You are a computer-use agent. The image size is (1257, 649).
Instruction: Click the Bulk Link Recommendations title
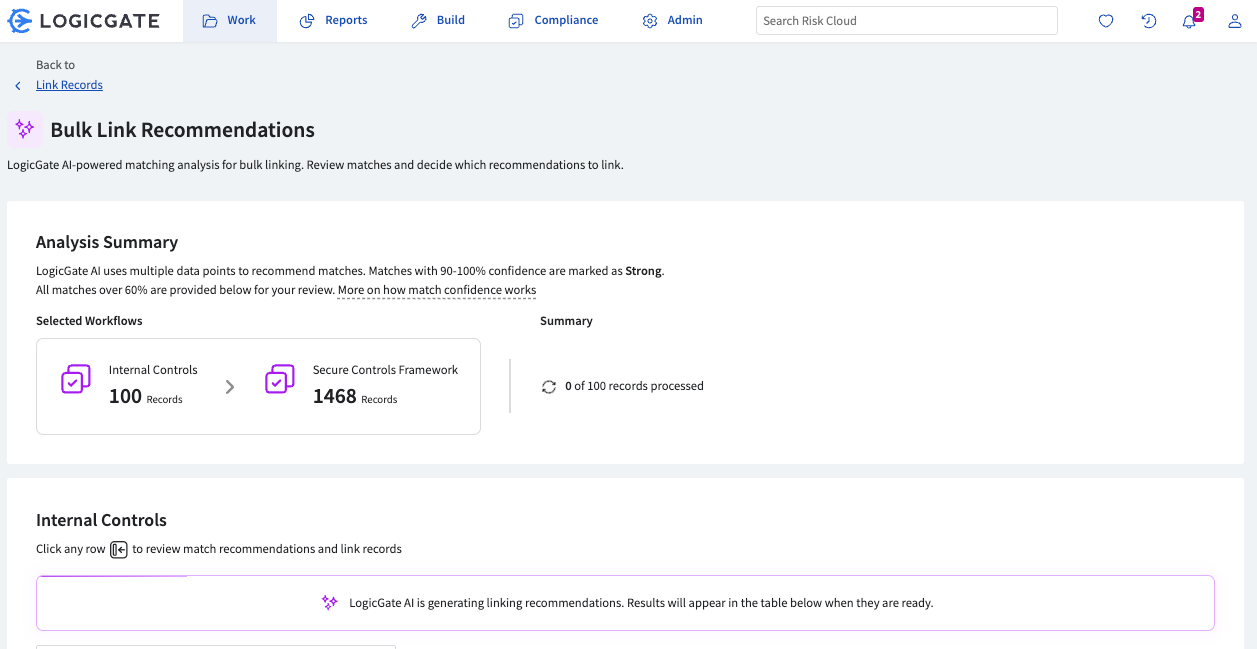(183, 130)
